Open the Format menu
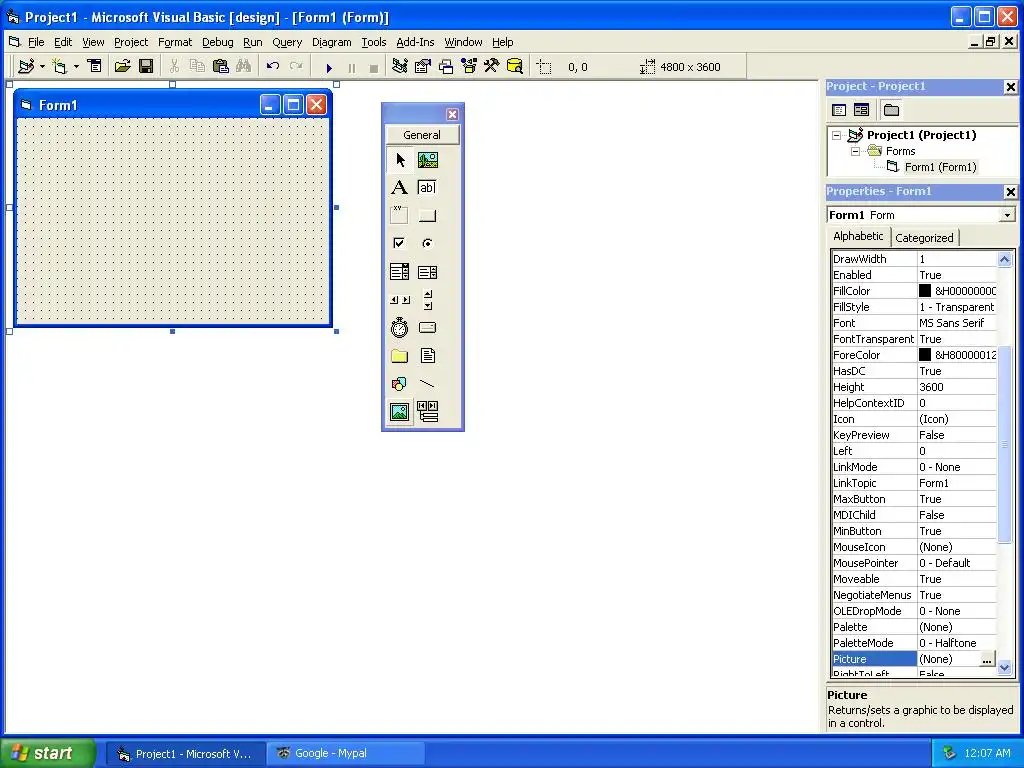The image size is (1024, 768). click(175, 42)
